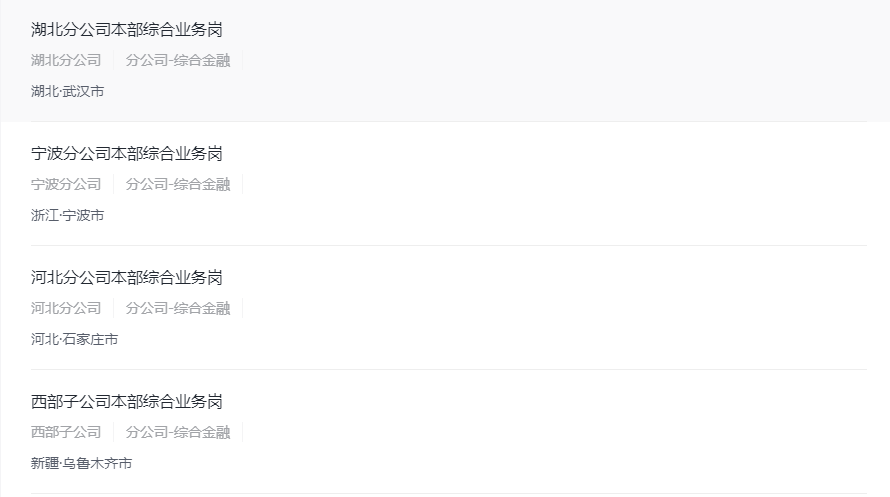Click the gray 河北分公司 company tag

pos(66,308)
